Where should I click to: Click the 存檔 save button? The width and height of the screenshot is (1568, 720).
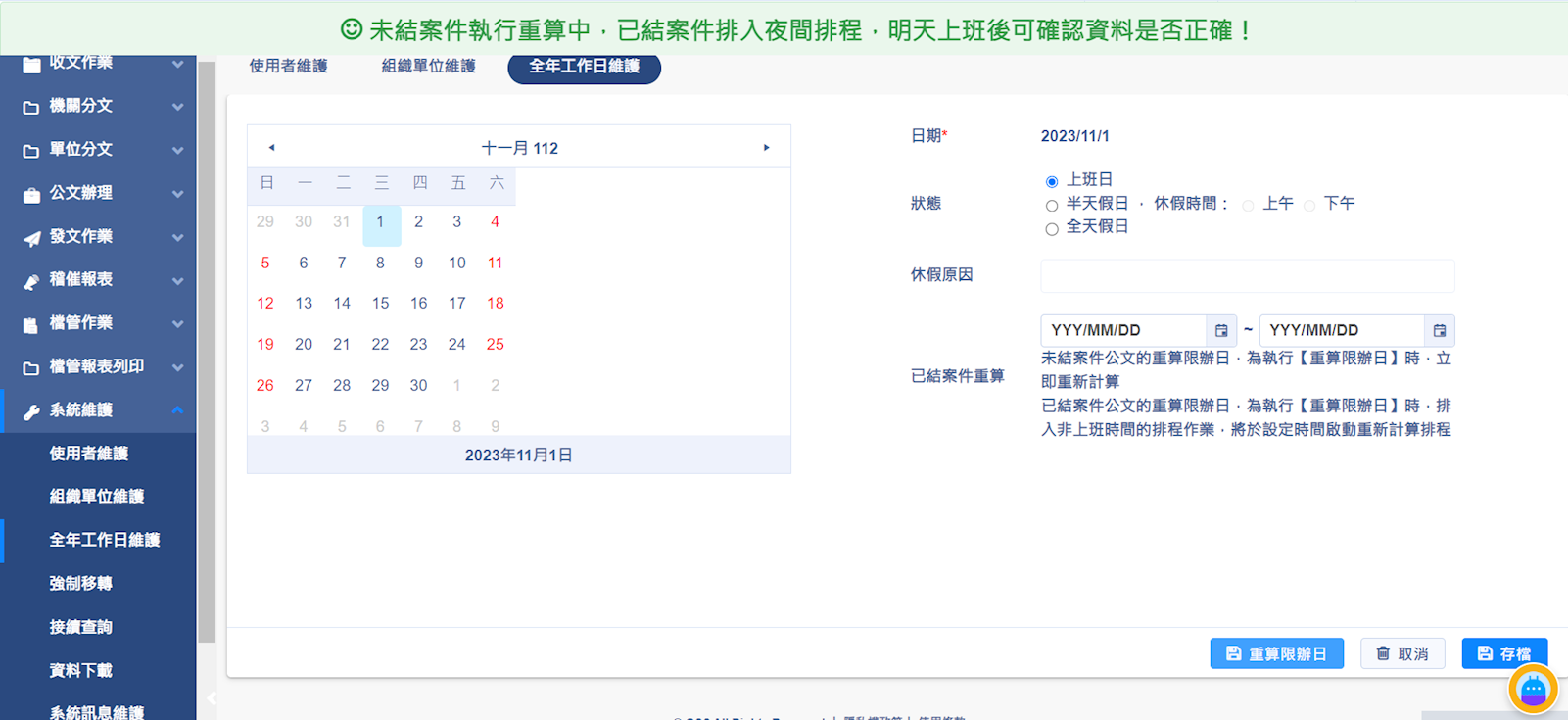1503,653
